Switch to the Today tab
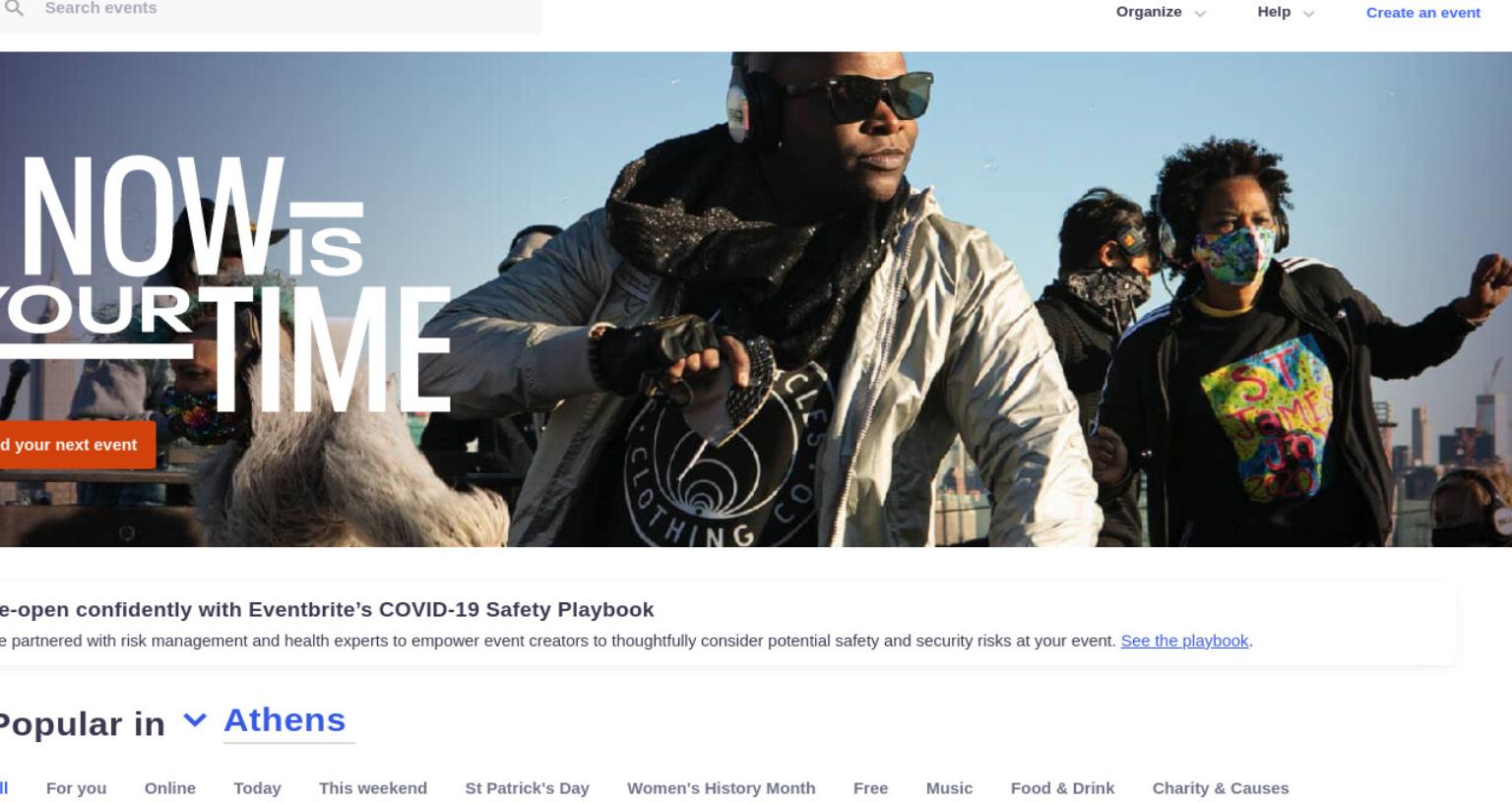 click(x=257, y=788)
